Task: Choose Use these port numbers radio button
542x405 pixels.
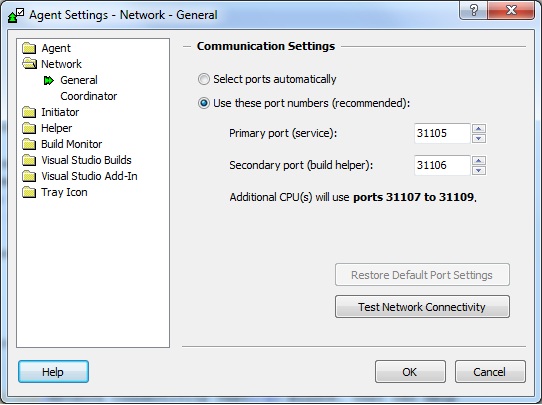Action: (x=204, y=103)
